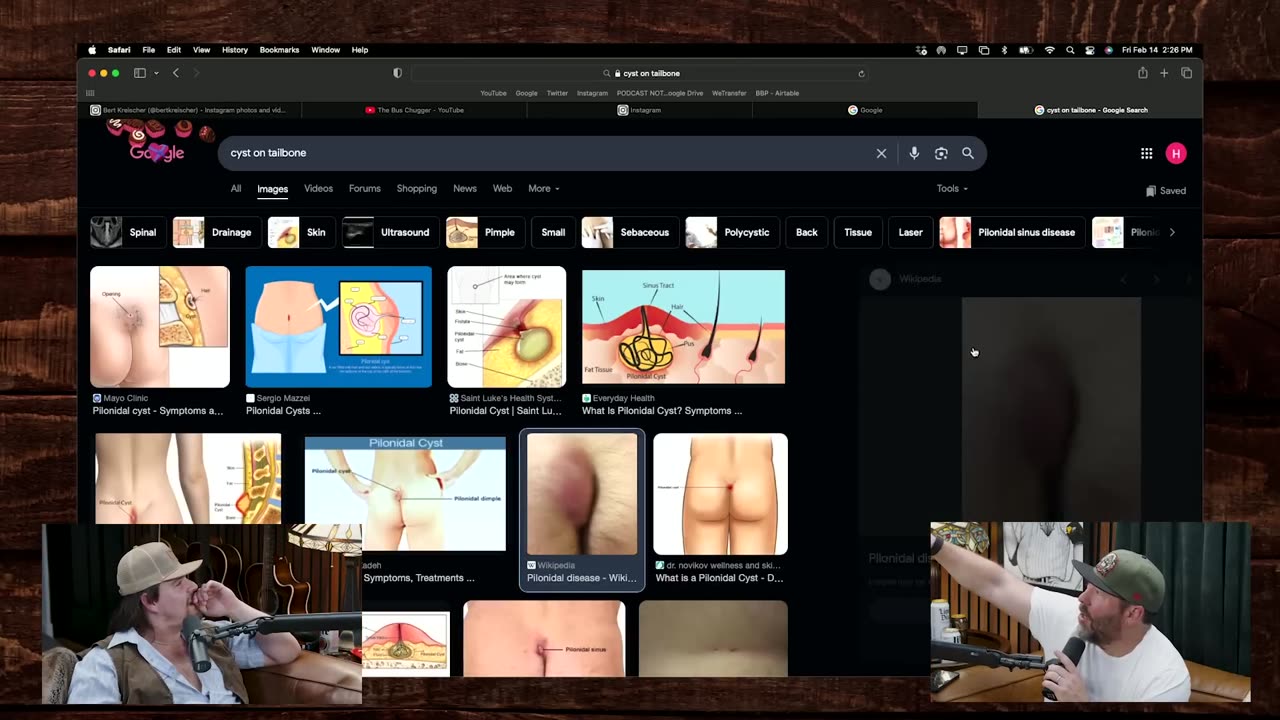Open the 'Pilonidal disease - Wiki...' caption link
Screen dimensions: 1280x720
(x=581, y=578)
